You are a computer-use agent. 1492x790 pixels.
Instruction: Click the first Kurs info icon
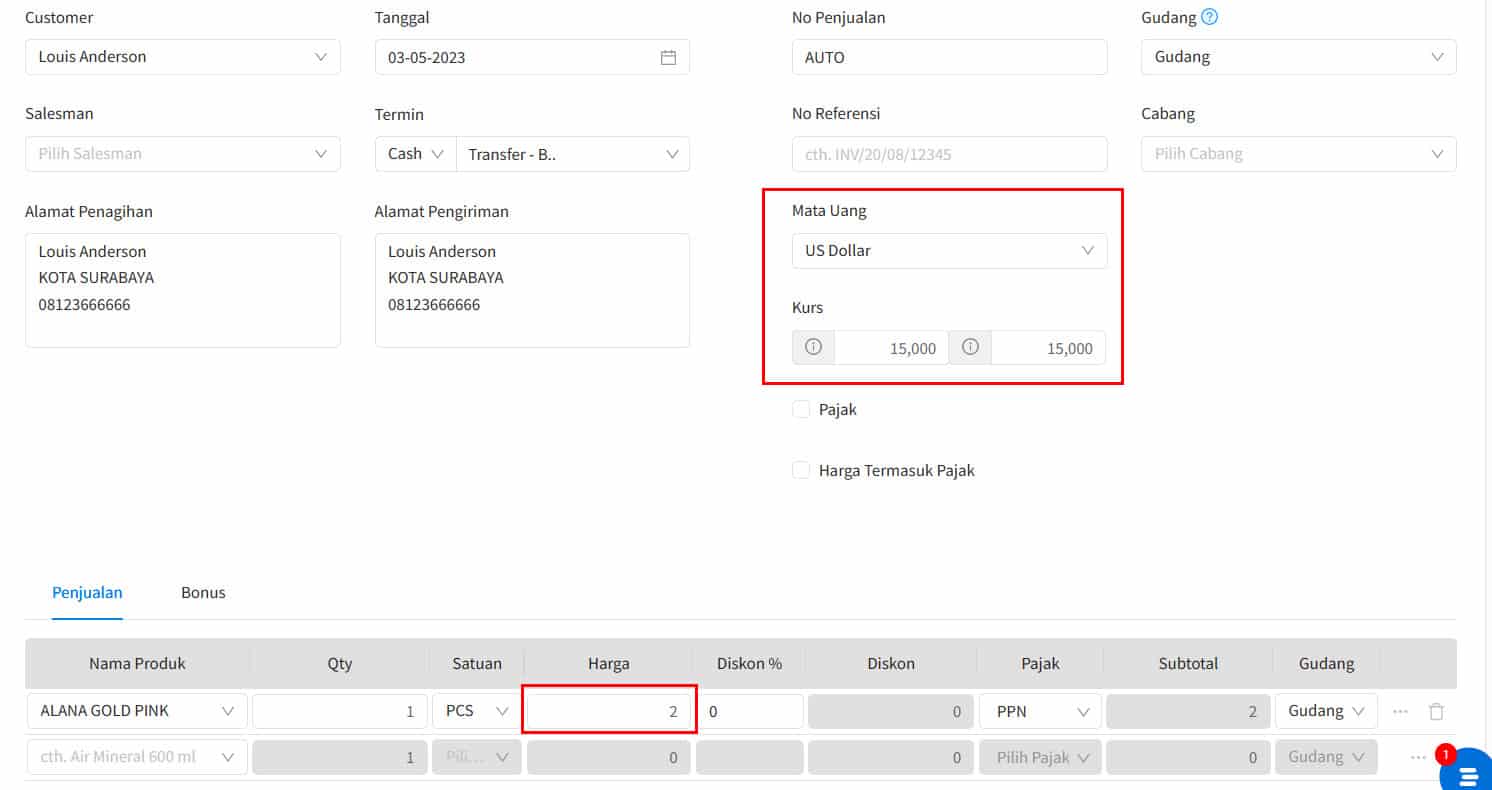pyautogui.click(x=813, y=348)
